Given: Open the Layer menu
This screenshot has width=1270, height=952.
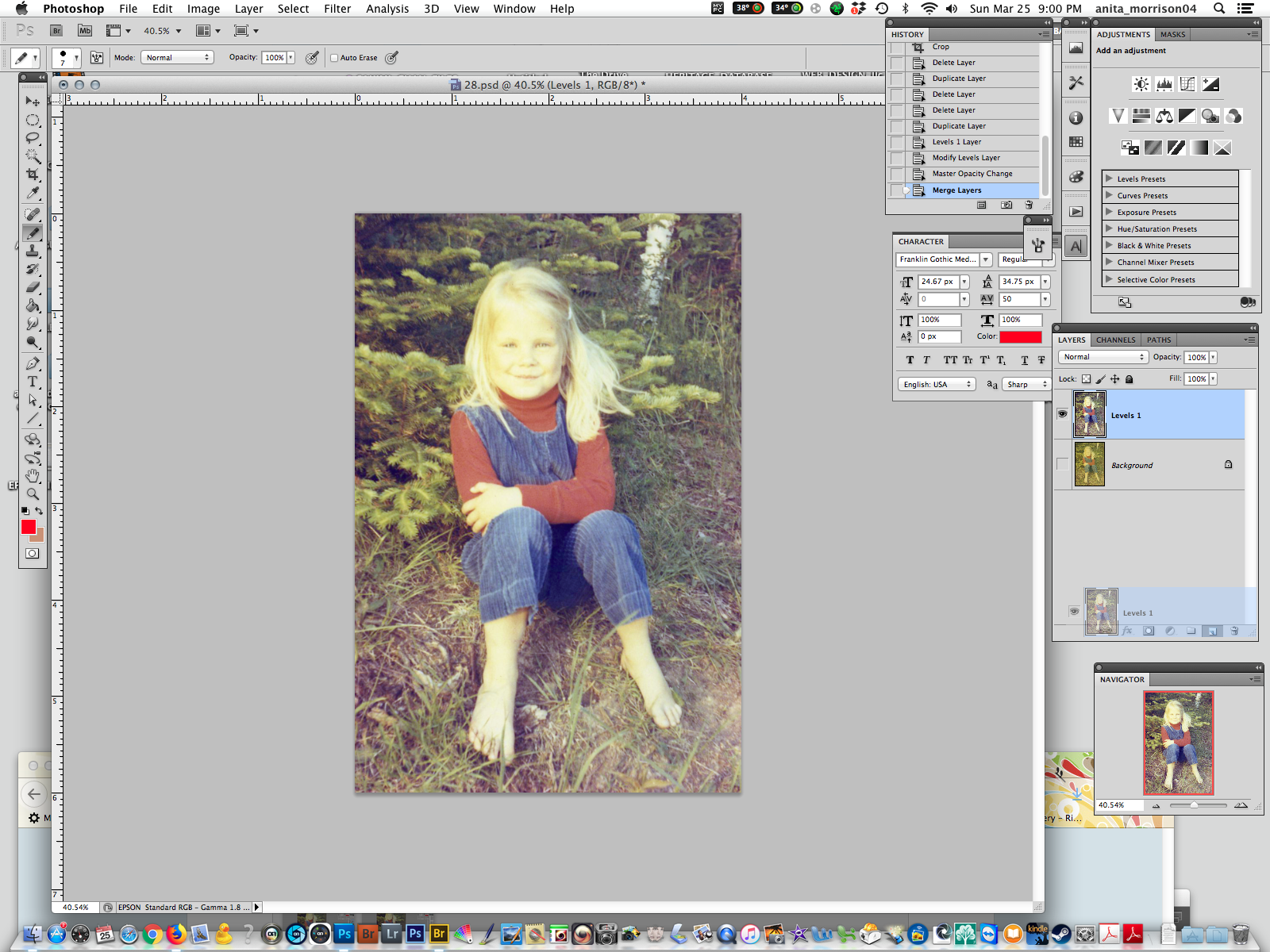Looking at the screenshot, I should pyautogui.click(x=248, y=9).
